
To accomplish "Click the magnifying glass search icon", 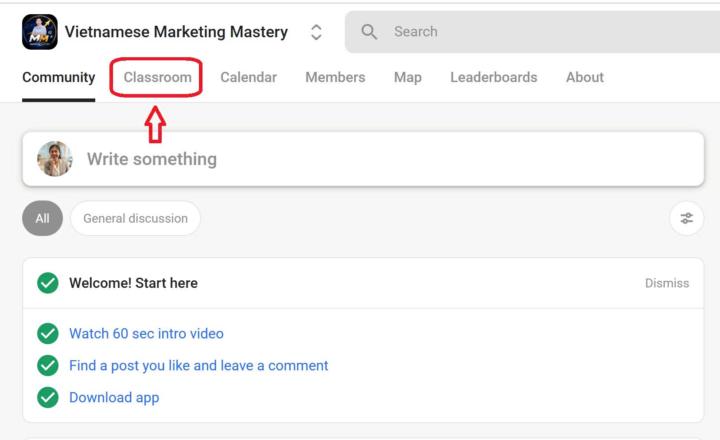I will point(369,32).
